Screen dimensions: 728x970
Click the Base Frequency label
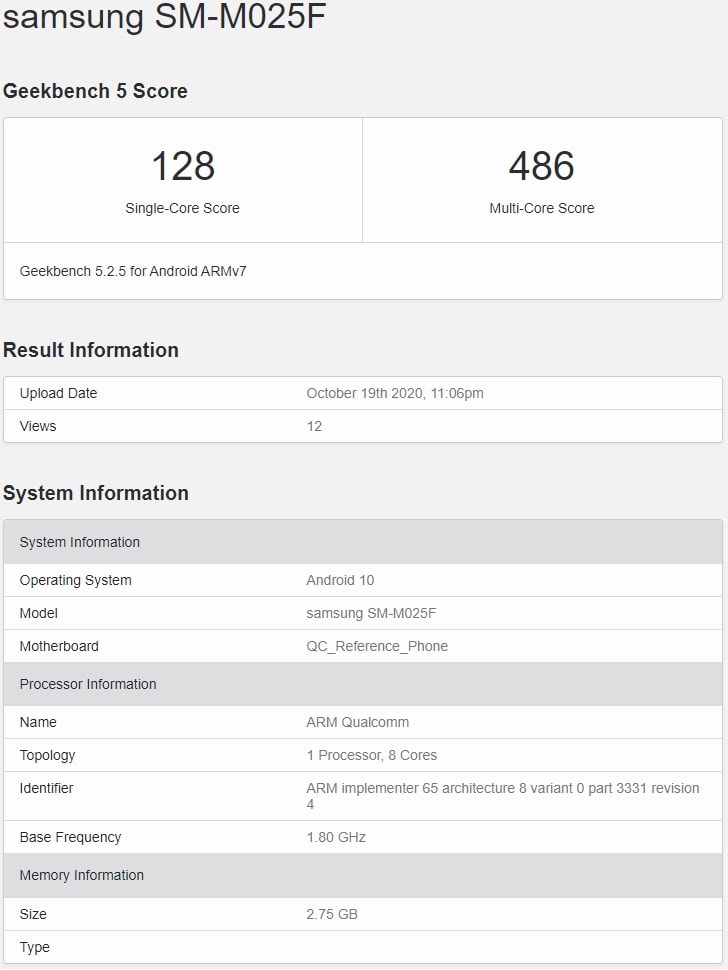click(x=71, y=837)
